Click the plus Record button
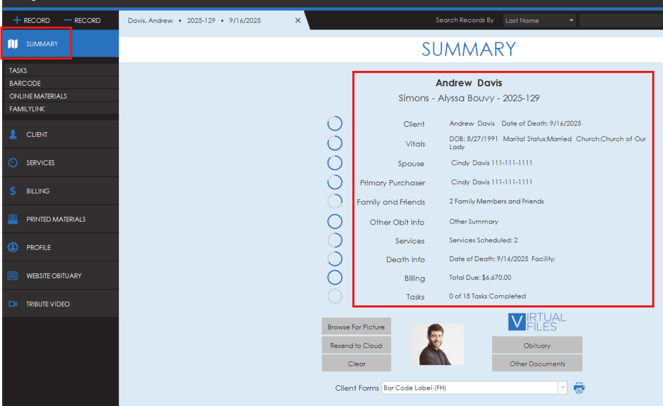 30,20
